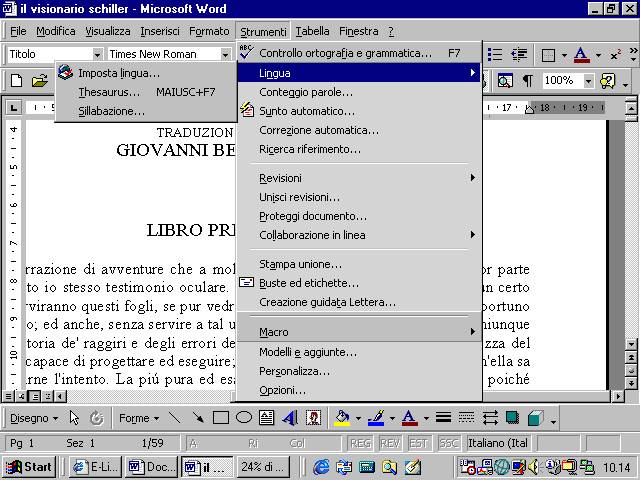Click the Shadow icon in drawing toolbar

pyautogui.click(x=513, y=418)
